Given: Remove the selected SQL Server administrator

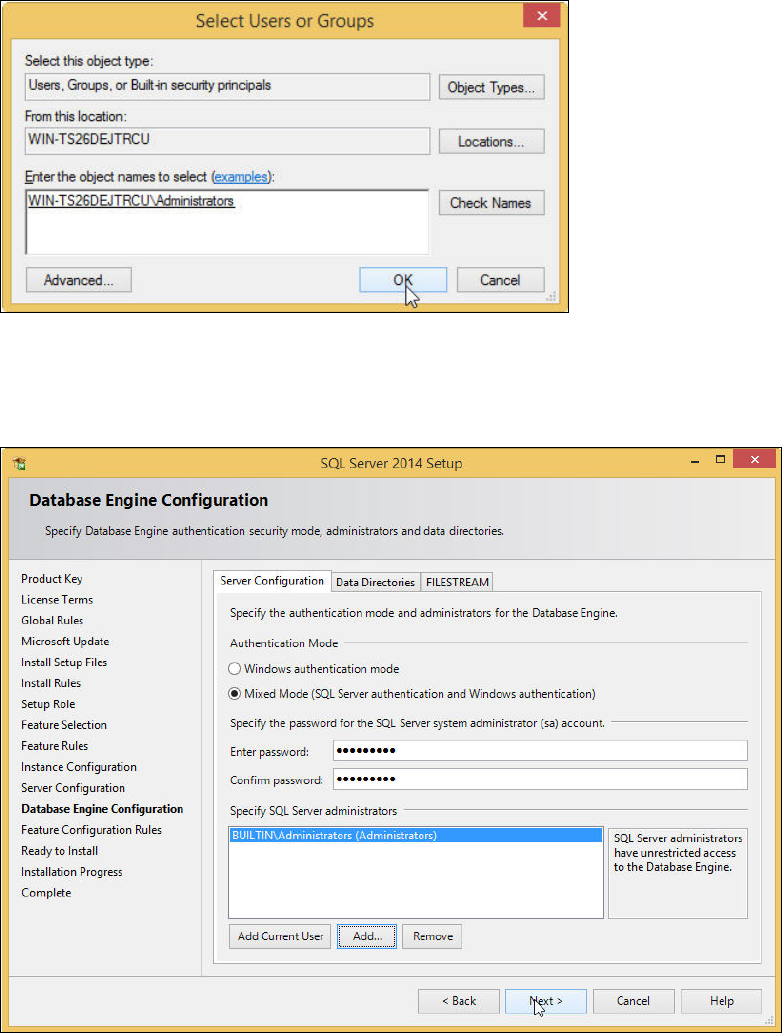Looking at the screenshot, I should click(432, 936).
